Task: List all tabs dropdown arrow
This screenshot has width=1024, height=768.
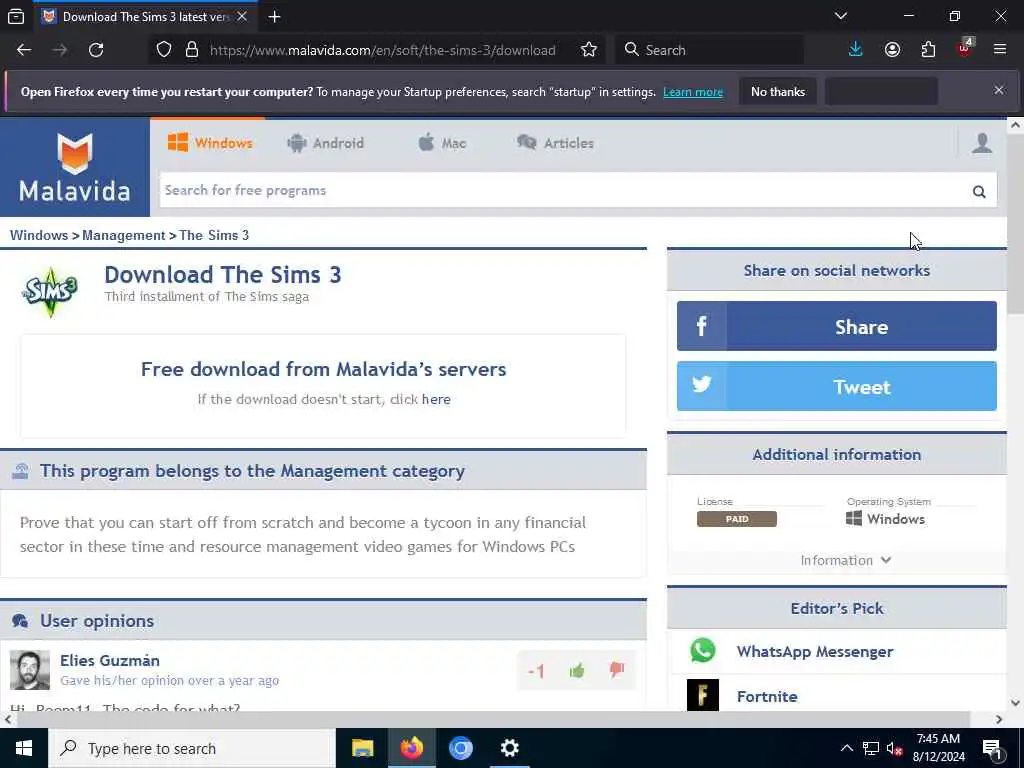Action: click(x=841, y=16)
